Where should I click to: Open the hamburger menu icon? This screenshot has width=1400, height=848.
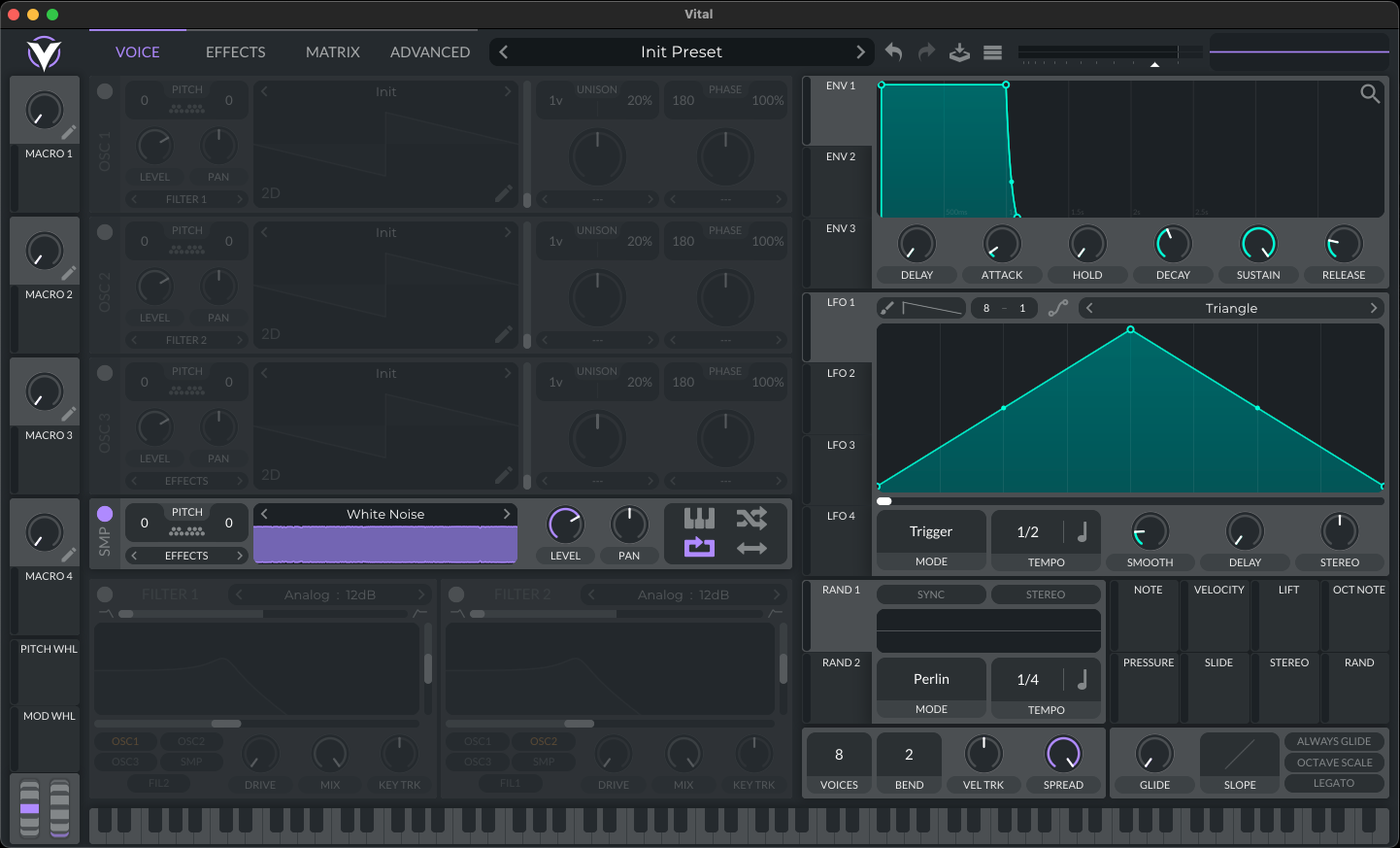992,52
